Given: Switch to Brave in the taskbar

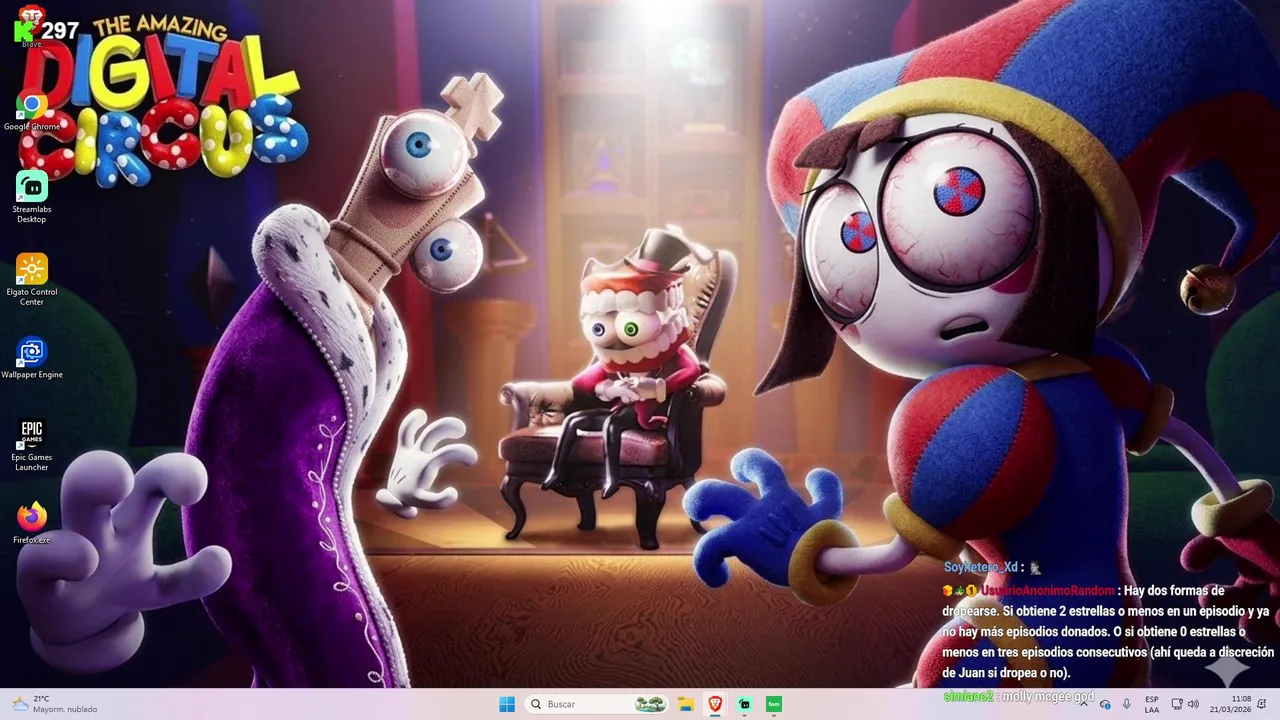Looking at the screenshot, I should [x=715, y=704].
